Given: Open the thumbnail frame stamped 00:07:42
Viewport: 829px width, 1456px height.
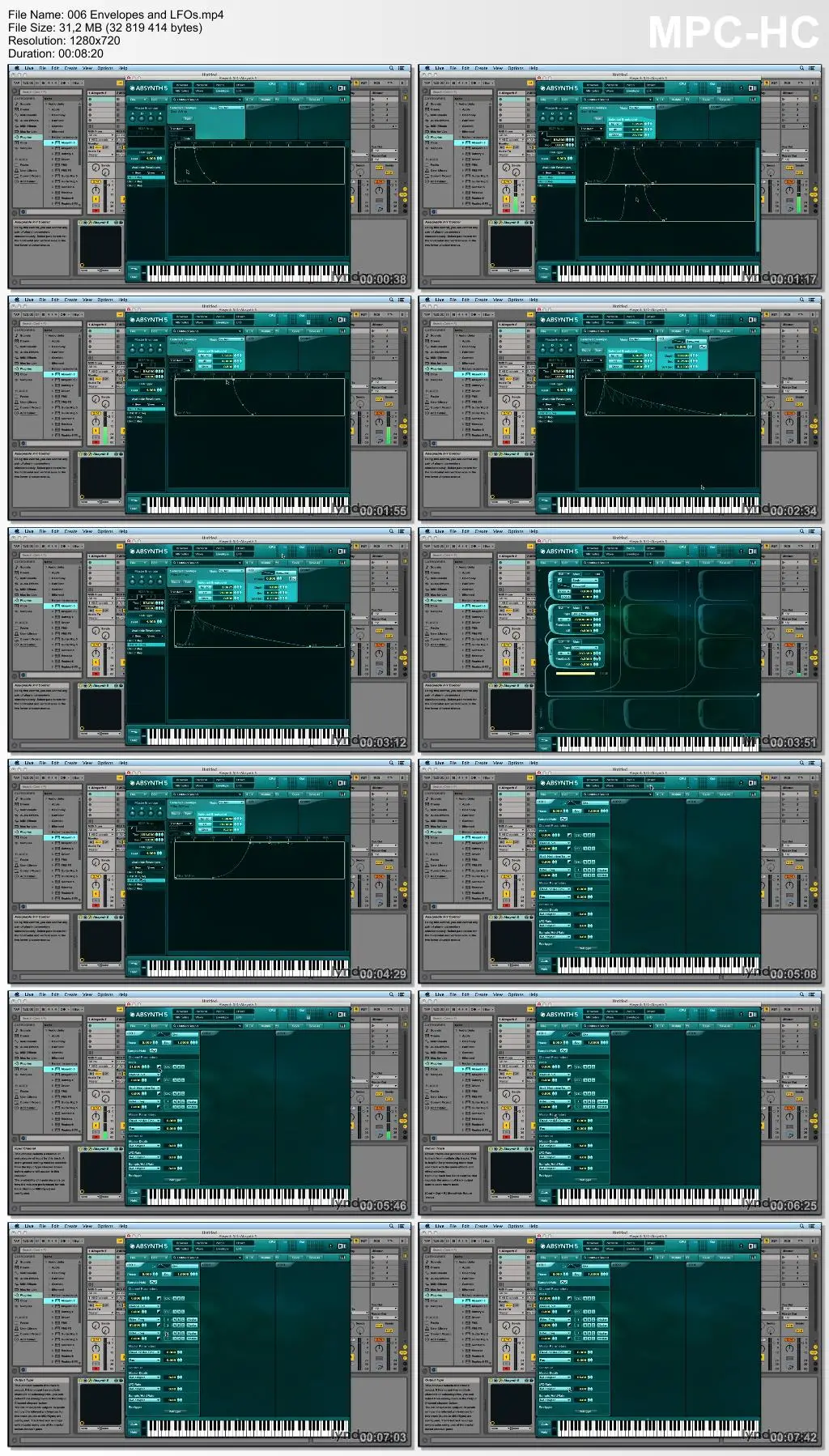Looking at the screenshot, I should [620, 1335].
